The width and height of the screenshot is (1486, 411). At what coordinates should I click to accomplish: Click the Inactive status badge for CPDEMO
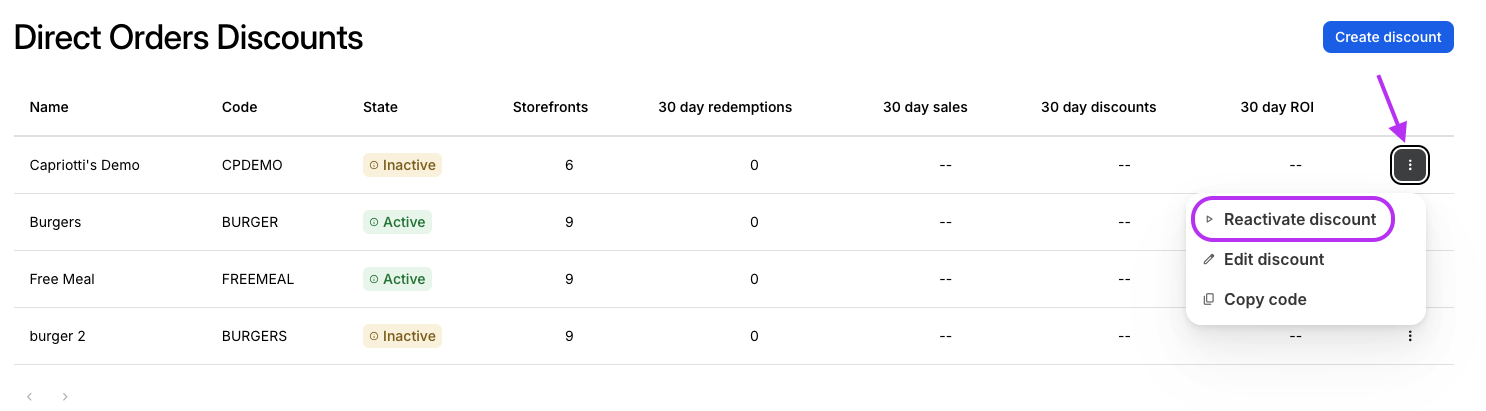(402, 165)
